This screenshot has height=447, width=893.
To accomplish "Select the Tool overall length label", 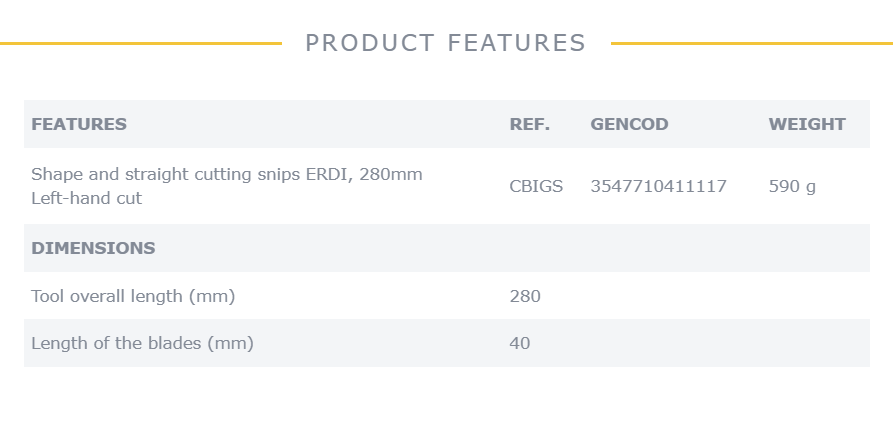I will coord(133,296).
